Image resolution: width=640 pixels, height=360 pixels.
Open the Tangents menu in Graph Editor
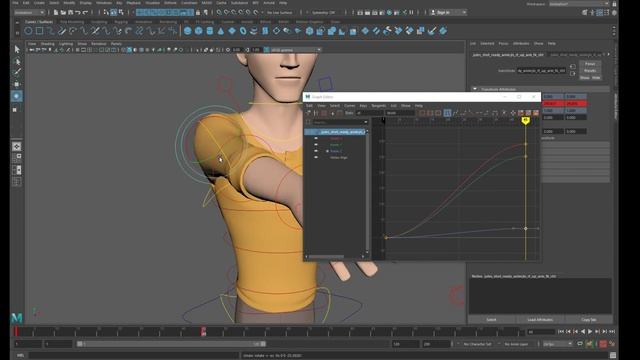[378, 106]
